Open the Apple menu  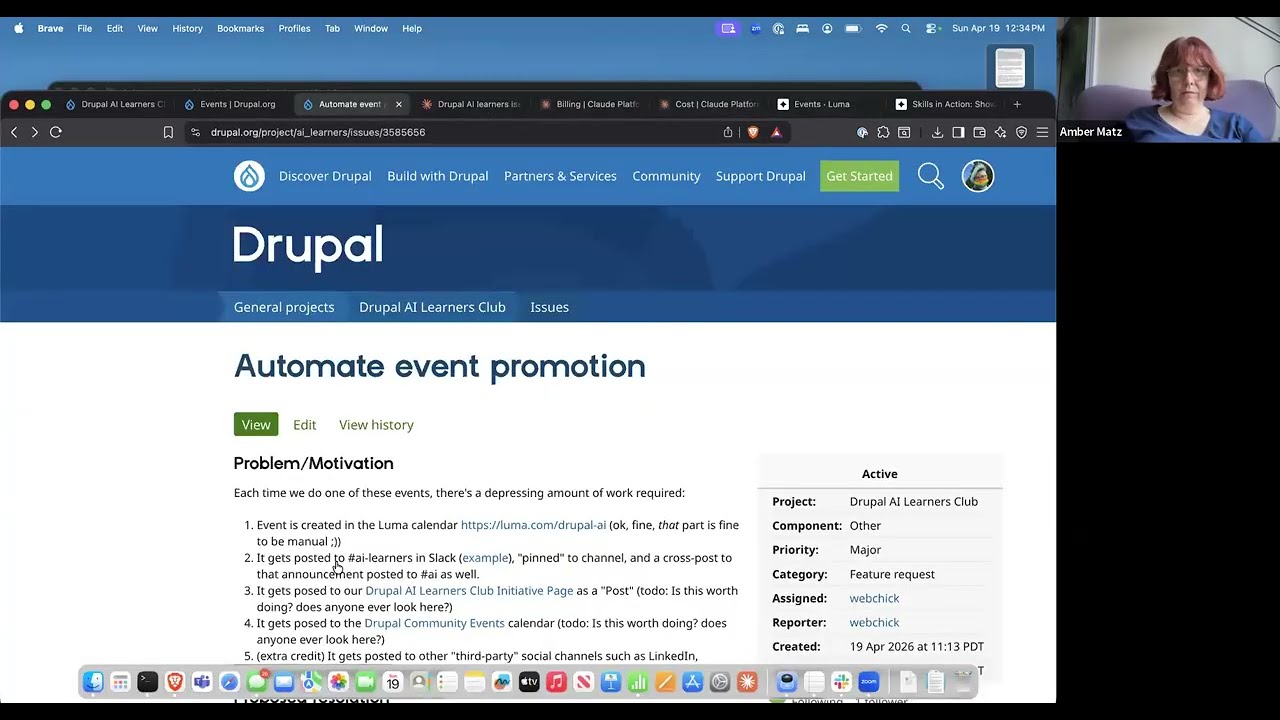tap(19, 28)
